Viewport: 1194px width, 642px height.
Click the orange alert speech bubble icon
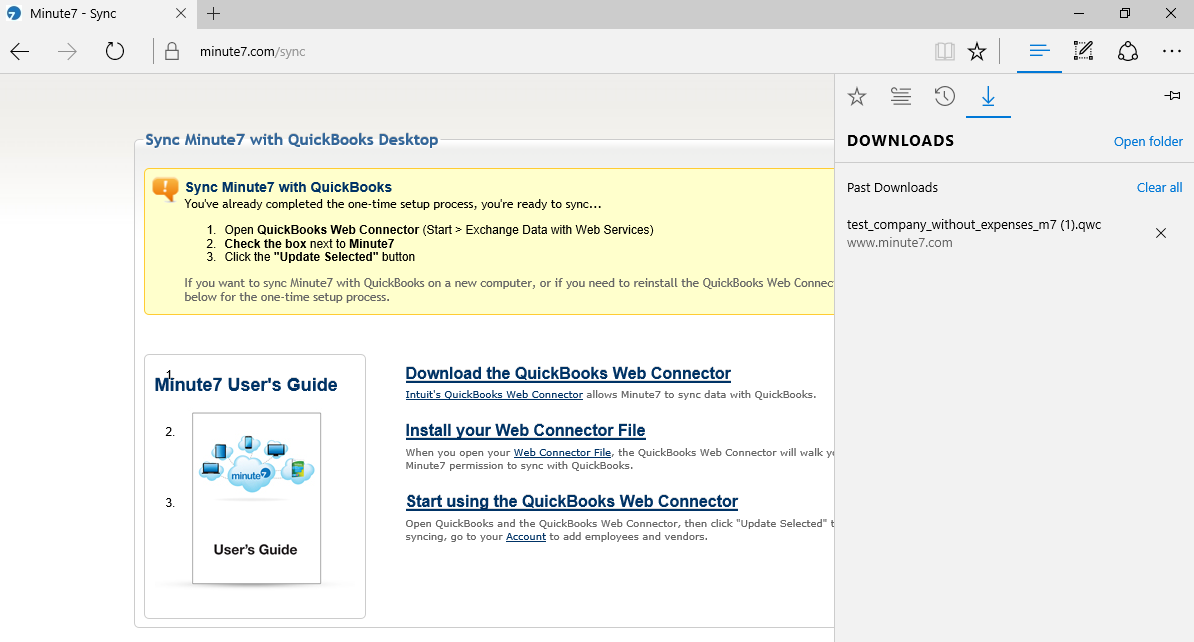tap(165, 189)
